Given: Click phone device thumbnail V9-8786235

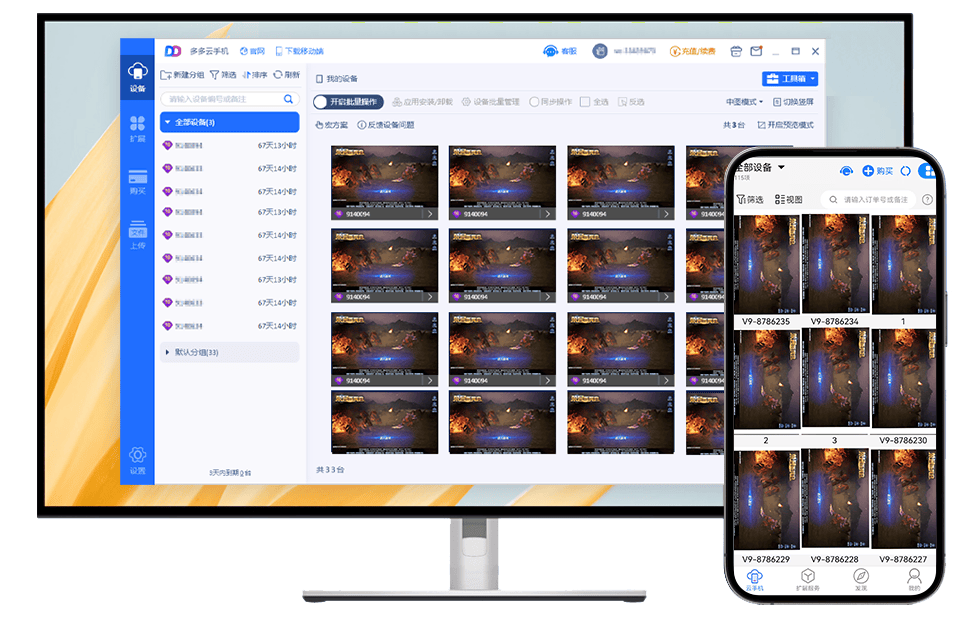Looking at the screenshot, I should pos(765,265).
